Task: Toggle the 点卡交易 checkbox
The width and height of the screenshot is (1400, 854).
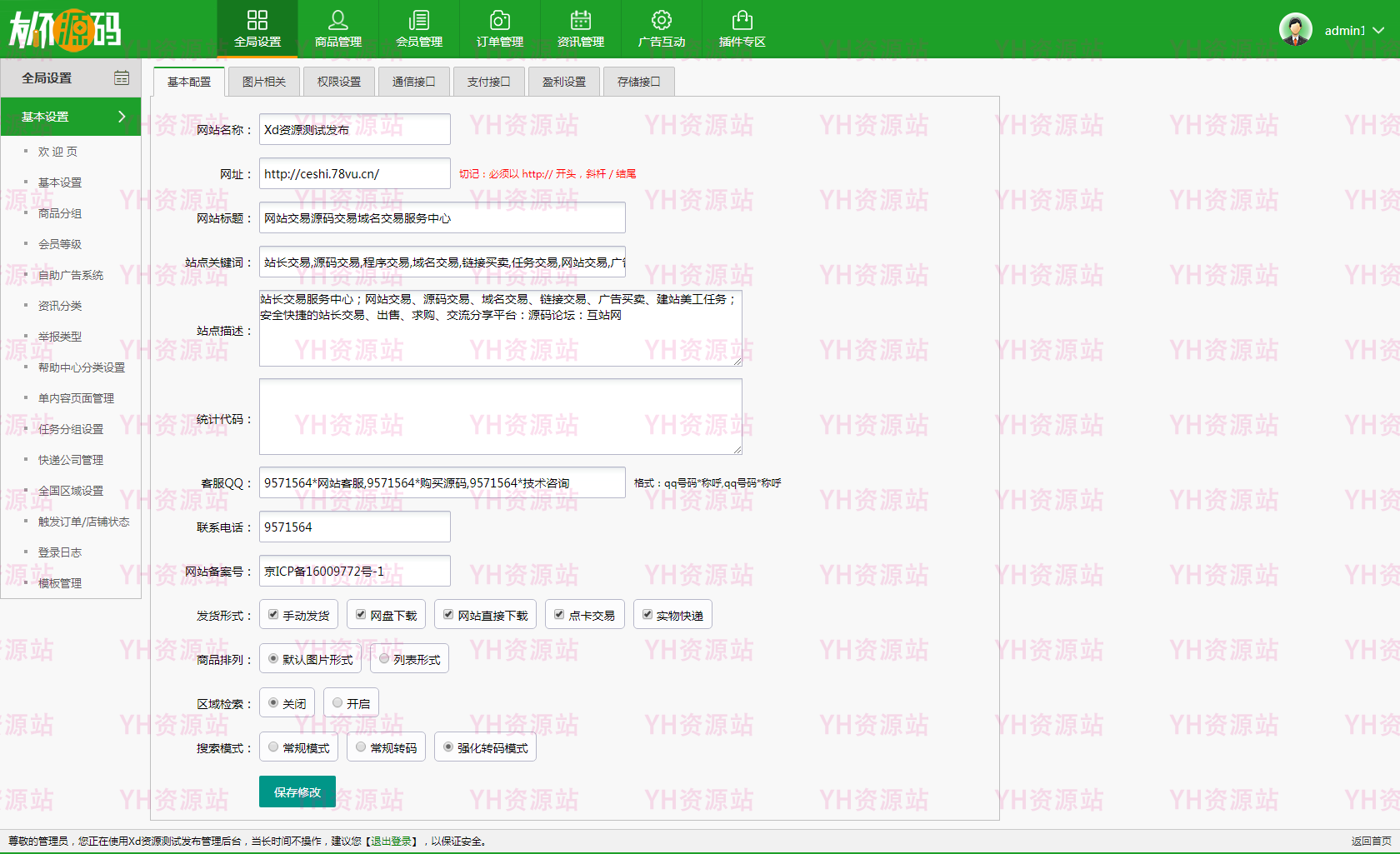Action: click(x=559, y=615)
